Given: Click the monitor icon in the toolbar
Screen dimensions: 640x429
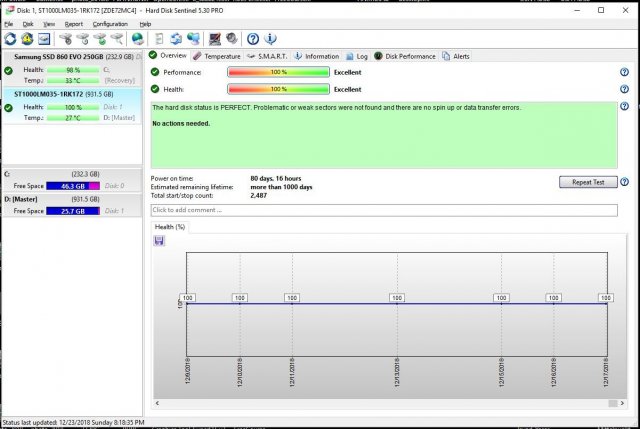Looking at the screenshot, I should (45, 39).
